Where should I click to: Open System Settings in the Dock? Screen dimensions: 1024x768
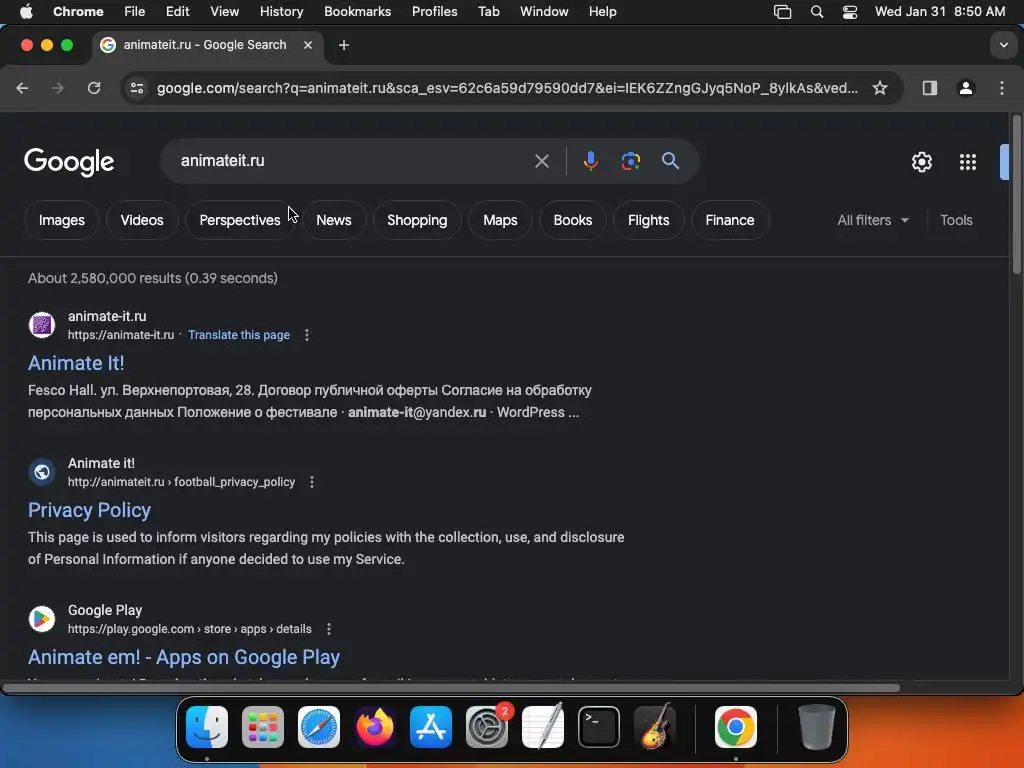point(487,727)
